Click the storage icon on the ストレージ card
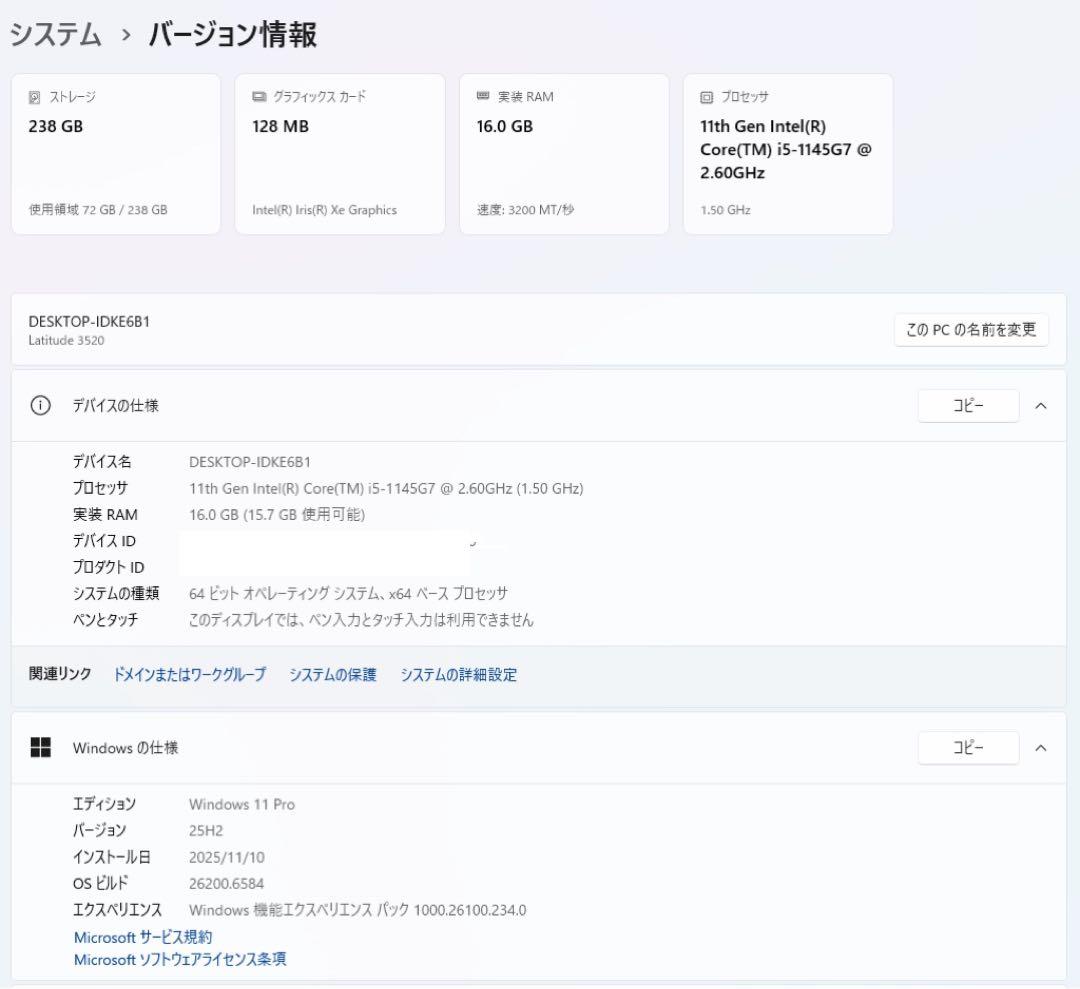This screenshot has width=1080, height=989. click(33, 96)
